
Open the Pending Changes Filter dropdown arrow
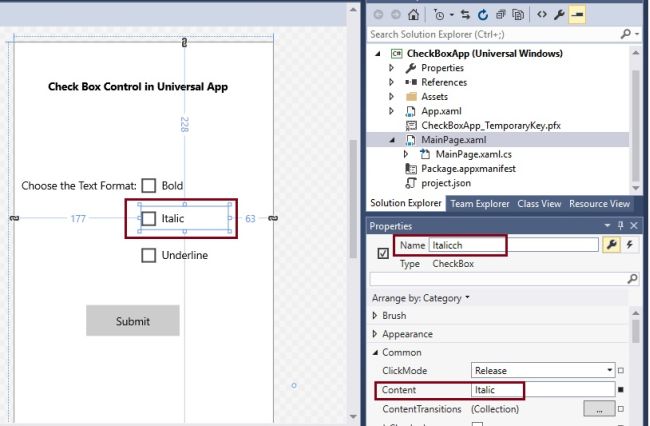coord(451,15)
